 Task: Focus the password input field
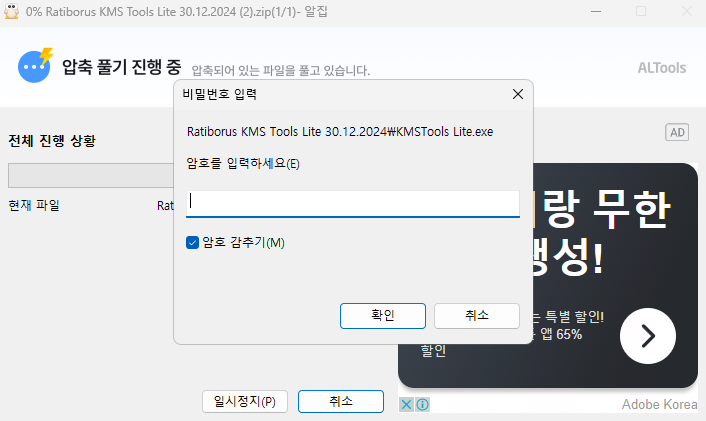[x=353, y=204]
